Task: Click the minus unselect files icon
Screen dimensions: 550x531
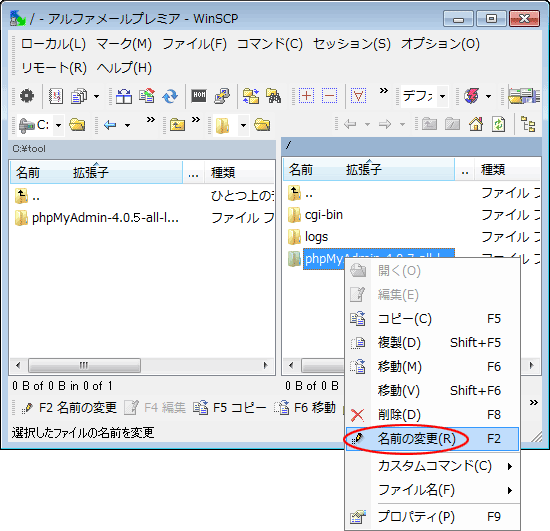Action: (x=329, y=96)
